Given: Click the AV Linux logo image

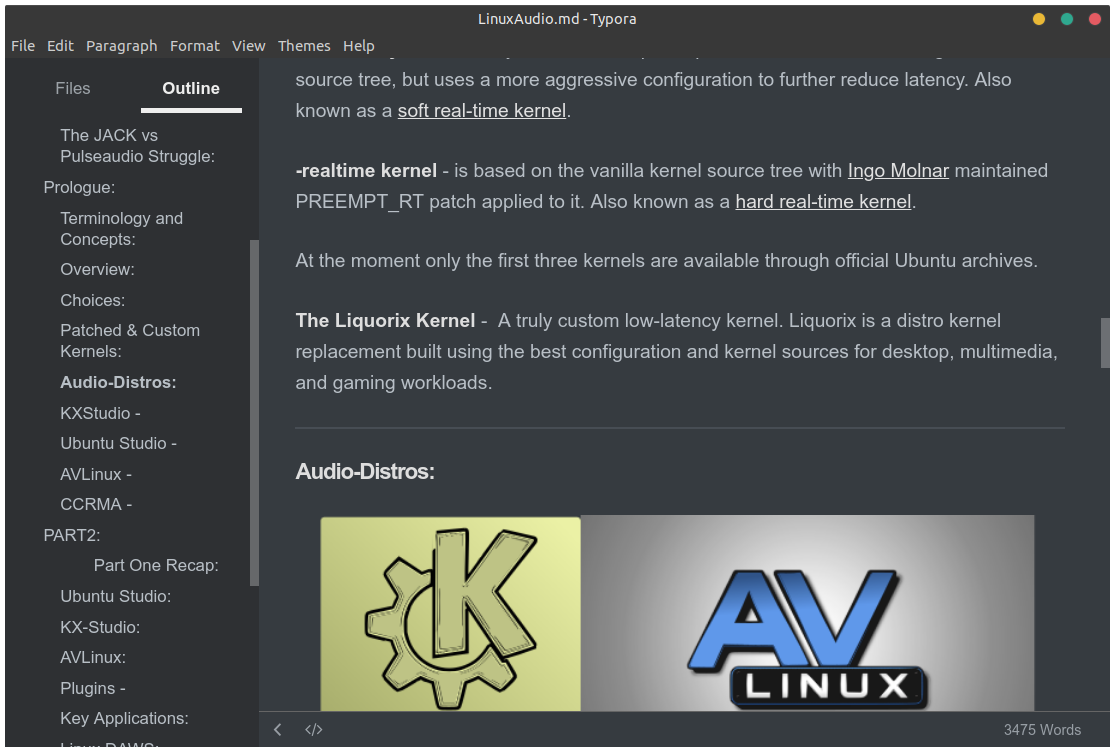Looking at the screenshot, I should click(808, 614).
